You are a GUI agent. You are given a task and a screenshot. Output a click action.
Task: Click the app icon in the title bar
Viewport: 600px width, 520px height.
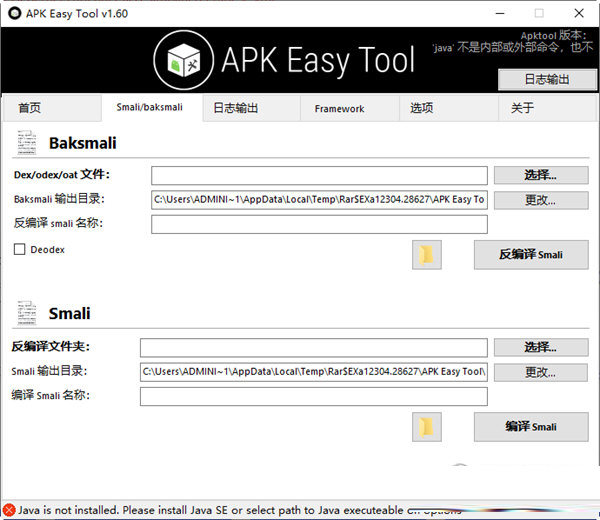15,13
